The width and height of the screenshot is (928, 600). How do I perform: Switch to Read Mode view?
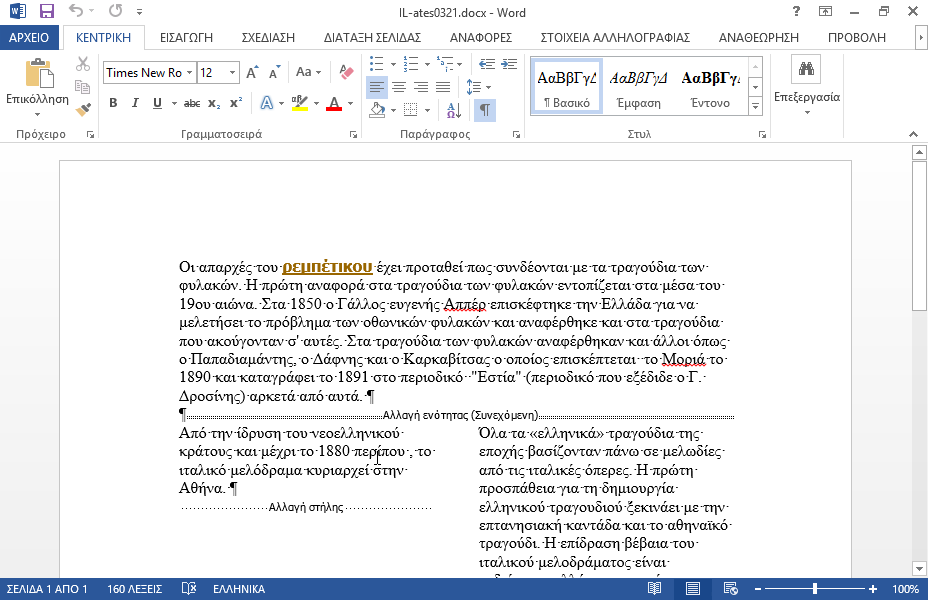(x=654, y=589)
